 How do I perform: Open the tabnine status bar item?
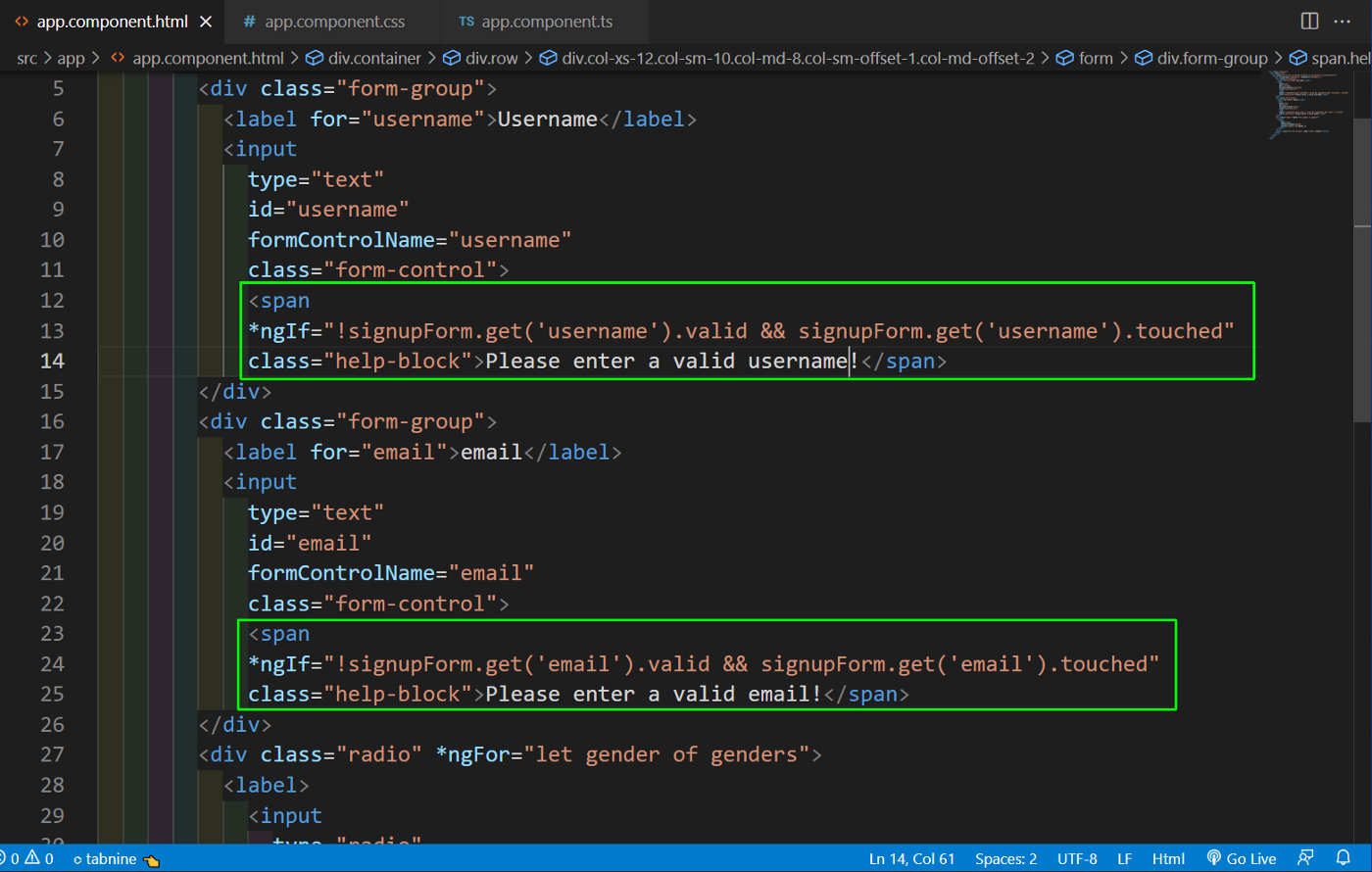point(116,859)
